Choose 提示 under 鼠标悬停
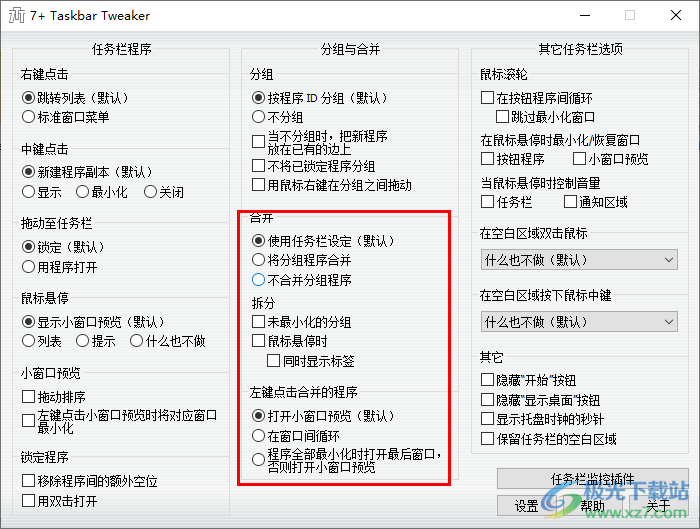The height and width of the screenshot is (529, 700). point(82,341)
